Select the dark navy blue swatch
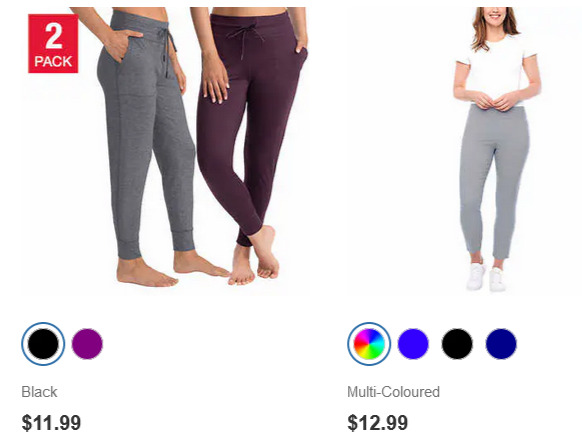This screenshot has height=435, width=582. coord(501,344)
